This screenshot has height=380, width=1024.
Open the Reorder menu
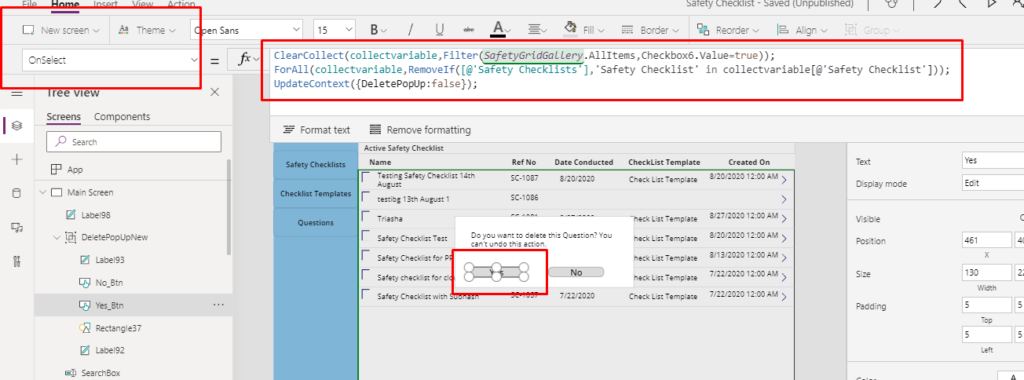pyautogui.click(x=728, y=30)
